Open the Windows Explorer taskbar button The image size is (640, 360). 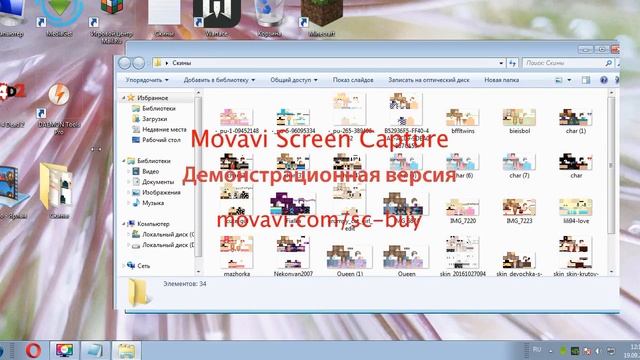point(126,350)
